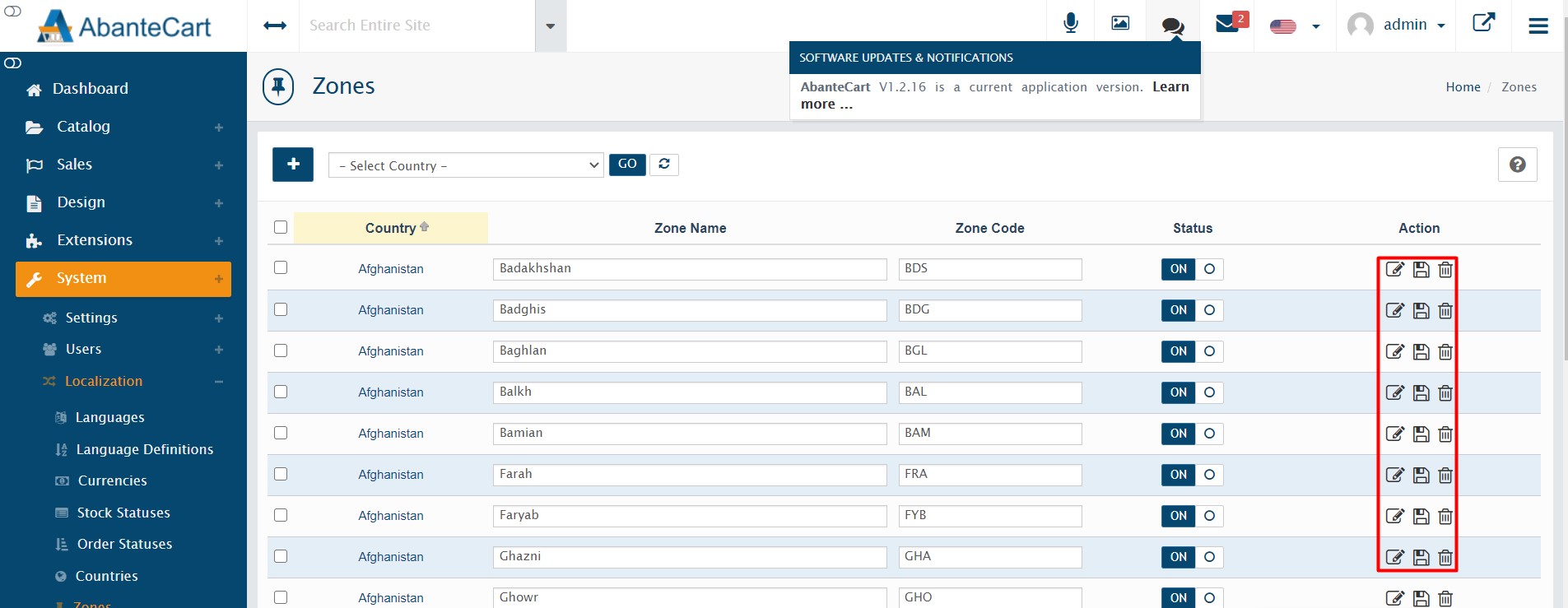This screenshot has height=608, width=1568.
Task: Click the help question mark button
Action: pyautogui.click(x=1518, y=165)
